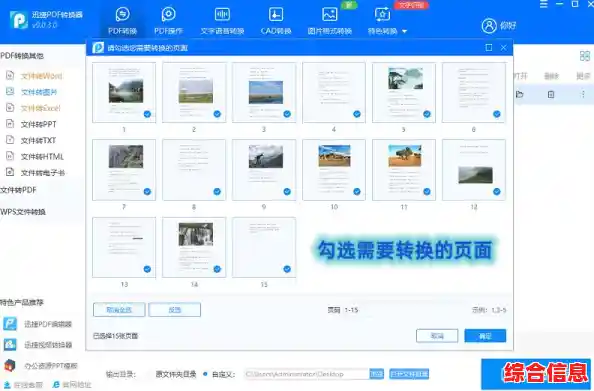Open the PDF操作 module

pyautogui.click(x=169, y=21)
